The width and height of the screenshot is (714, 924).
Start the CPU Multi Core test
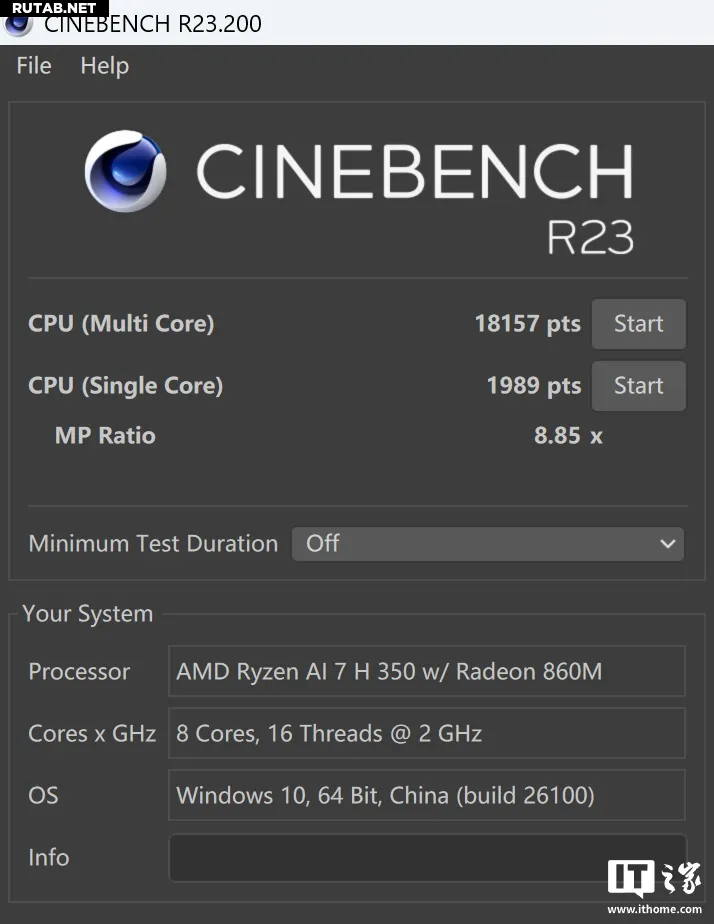[639, 324]
